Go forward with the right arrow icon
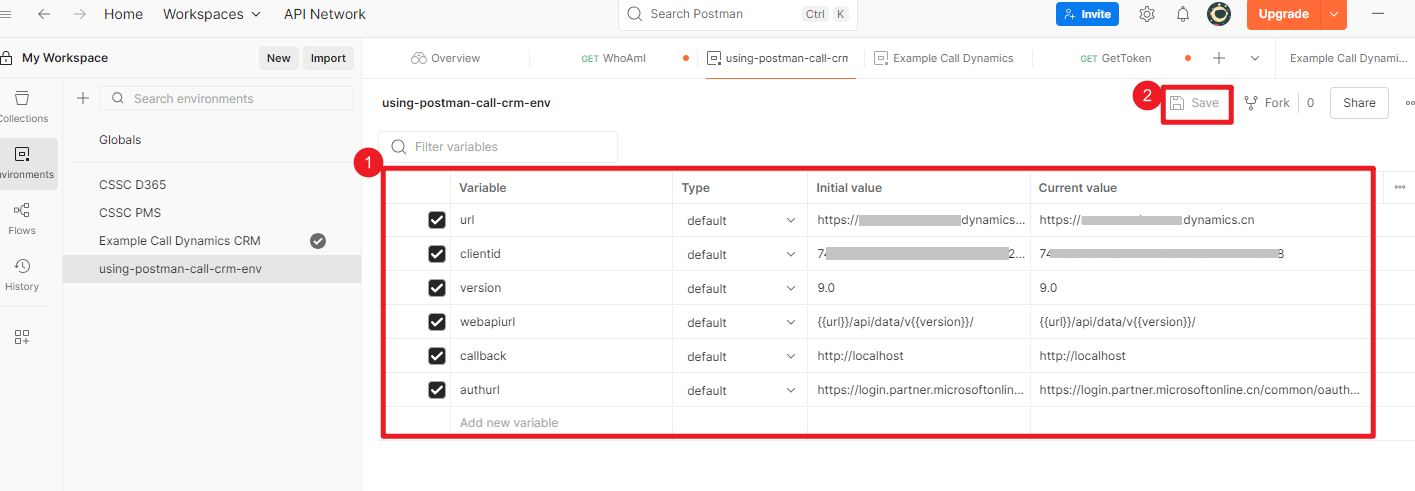1415x491 pixels. click(x=80, y=14)
